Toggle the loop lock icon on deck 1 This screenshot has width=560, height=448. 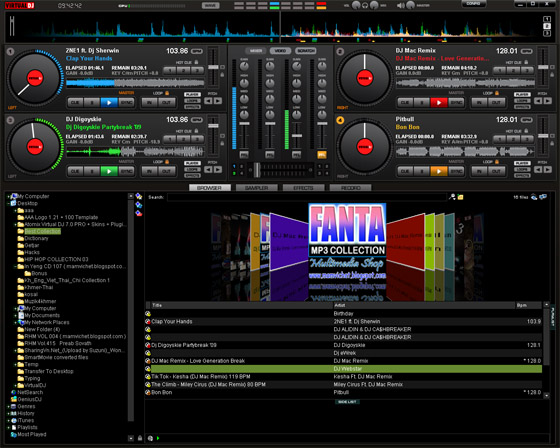coord(167,93)
